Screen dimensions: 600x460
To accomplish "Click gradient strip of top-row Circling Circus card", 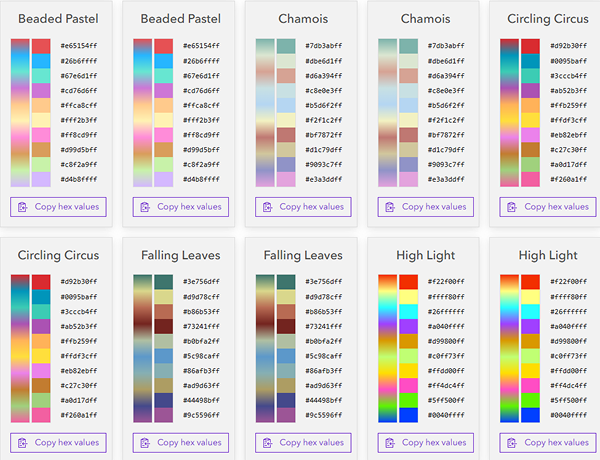I will (x=509, y=113).
